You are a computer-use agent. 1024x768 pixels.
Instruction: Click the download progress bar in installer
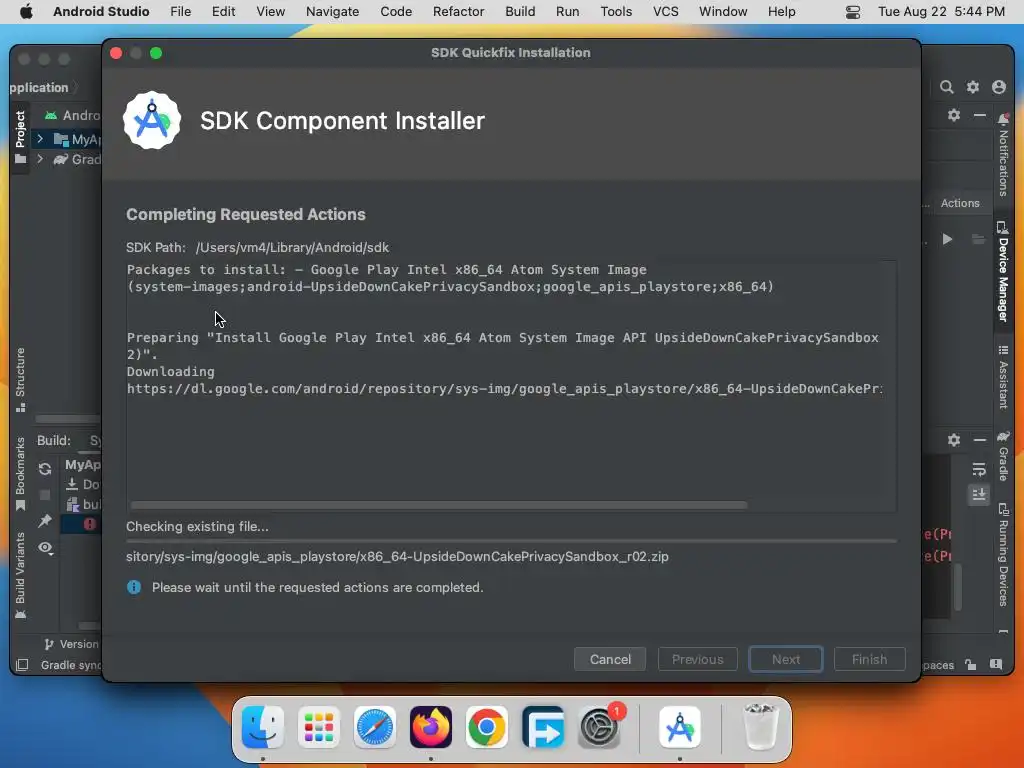click(511, 541)
